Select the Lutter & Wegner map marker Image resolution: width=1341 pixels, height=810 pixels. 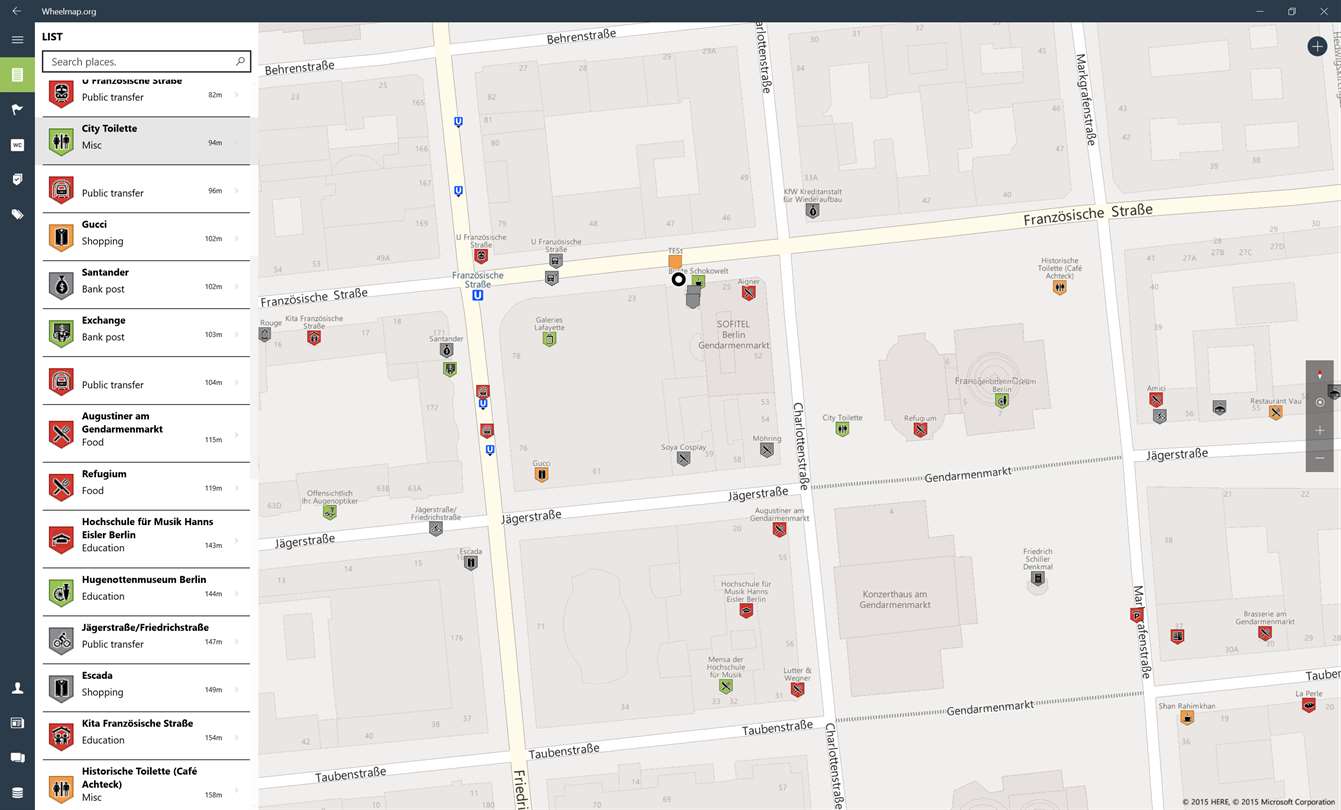coord(797,689)
